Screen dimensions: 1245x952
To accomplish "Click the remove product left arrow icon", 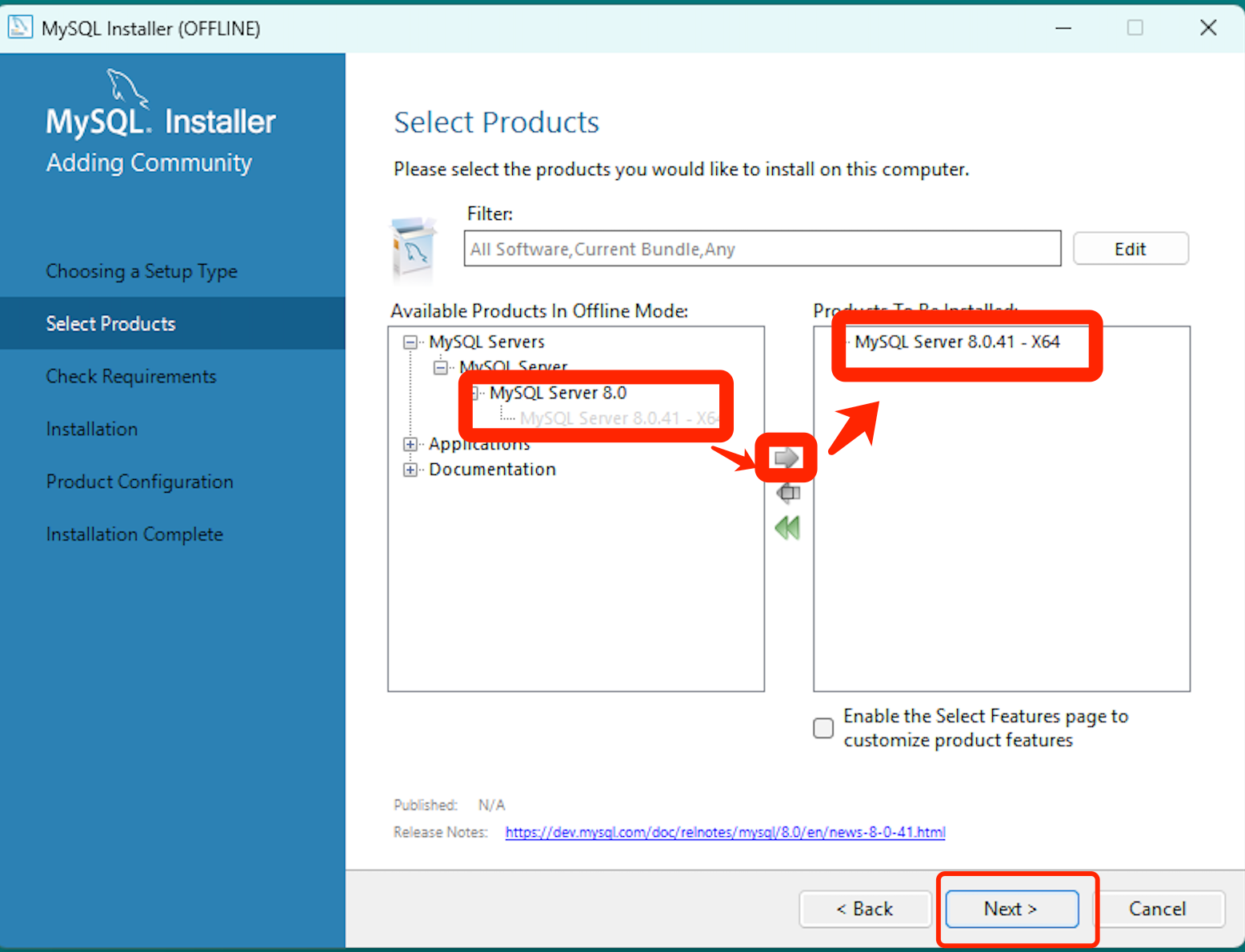I will pos(788,493).
